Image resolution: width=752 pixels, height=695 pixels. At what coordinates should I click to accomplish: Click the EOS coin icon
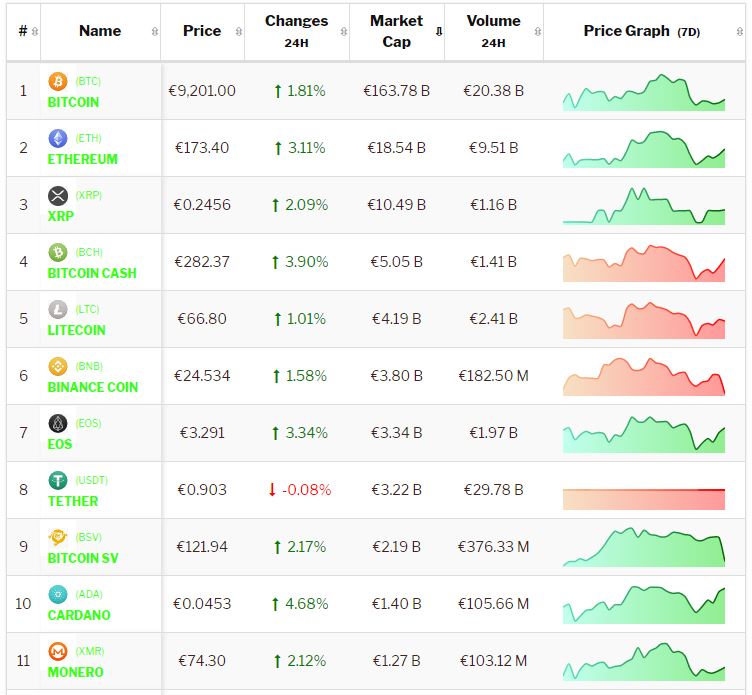pos(58,423)
